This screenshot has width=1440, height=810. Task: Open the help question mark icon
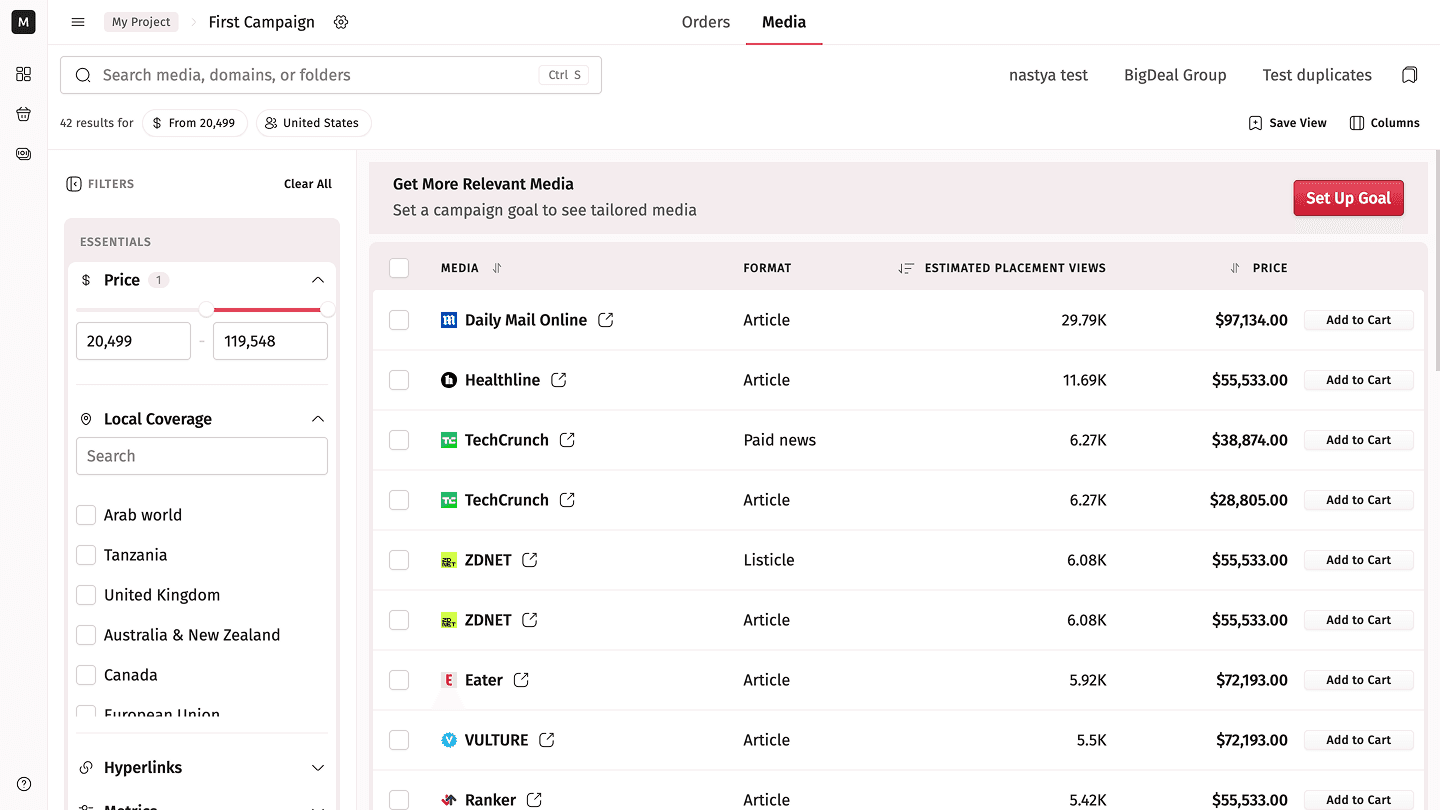[x=24, y=784]
